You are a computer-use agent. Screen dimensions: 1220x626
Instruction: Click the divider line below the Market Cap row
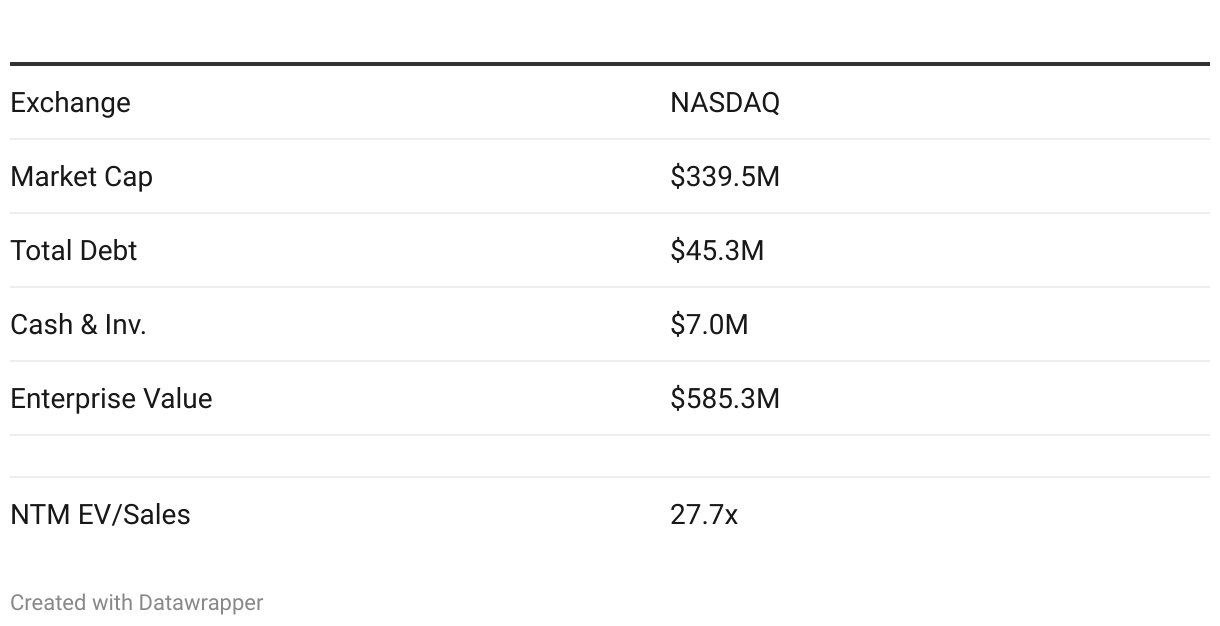coord(610,213)
